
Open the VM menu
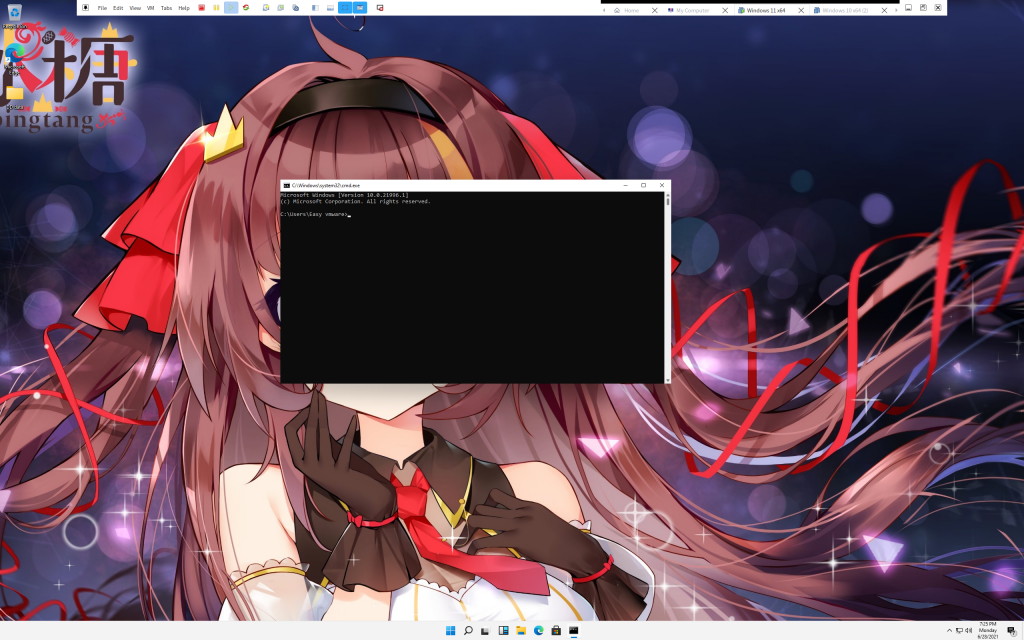[151, 8]
